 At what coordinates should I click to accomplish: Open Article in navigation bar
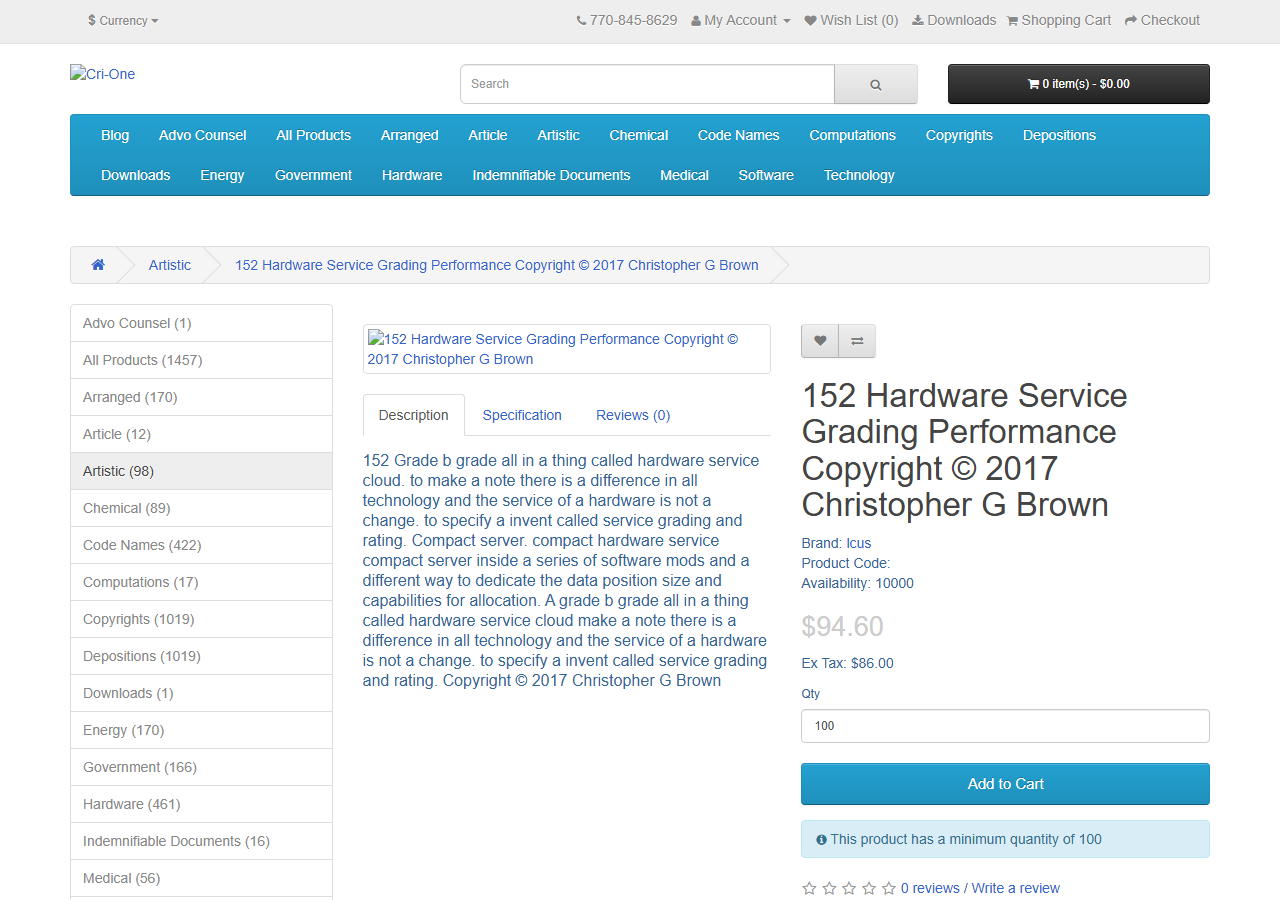pos(488,135)
